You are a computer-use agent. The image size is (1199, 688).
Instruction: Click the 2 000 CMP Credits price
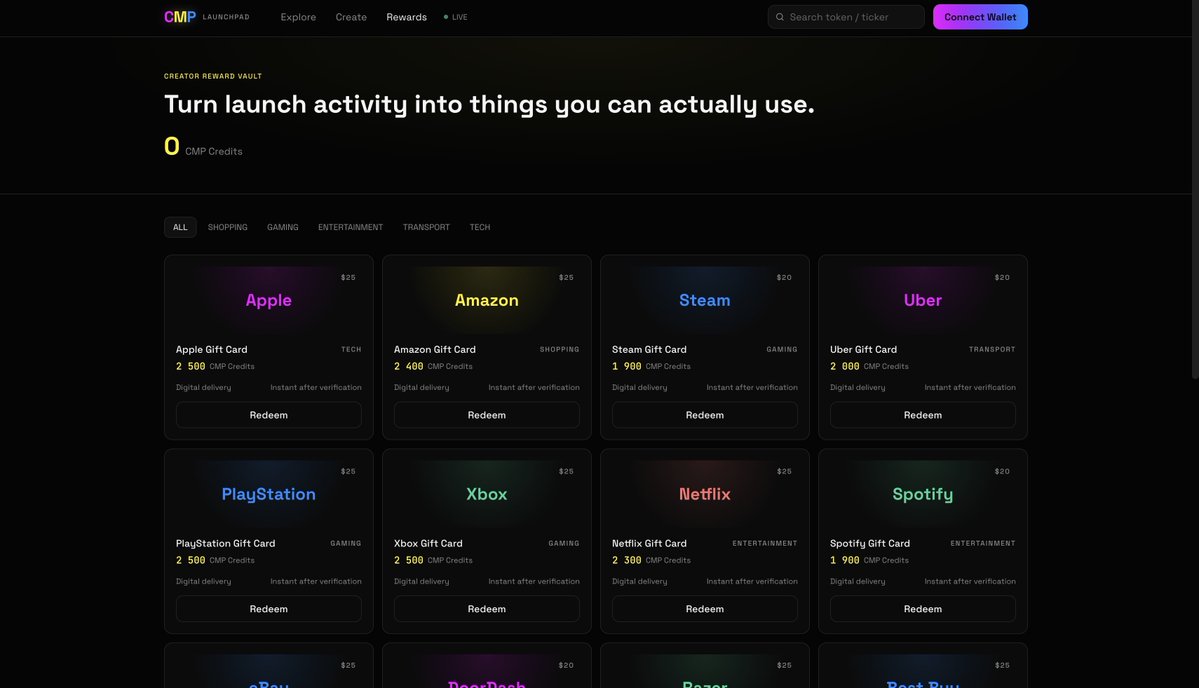[x=869, y=366]
